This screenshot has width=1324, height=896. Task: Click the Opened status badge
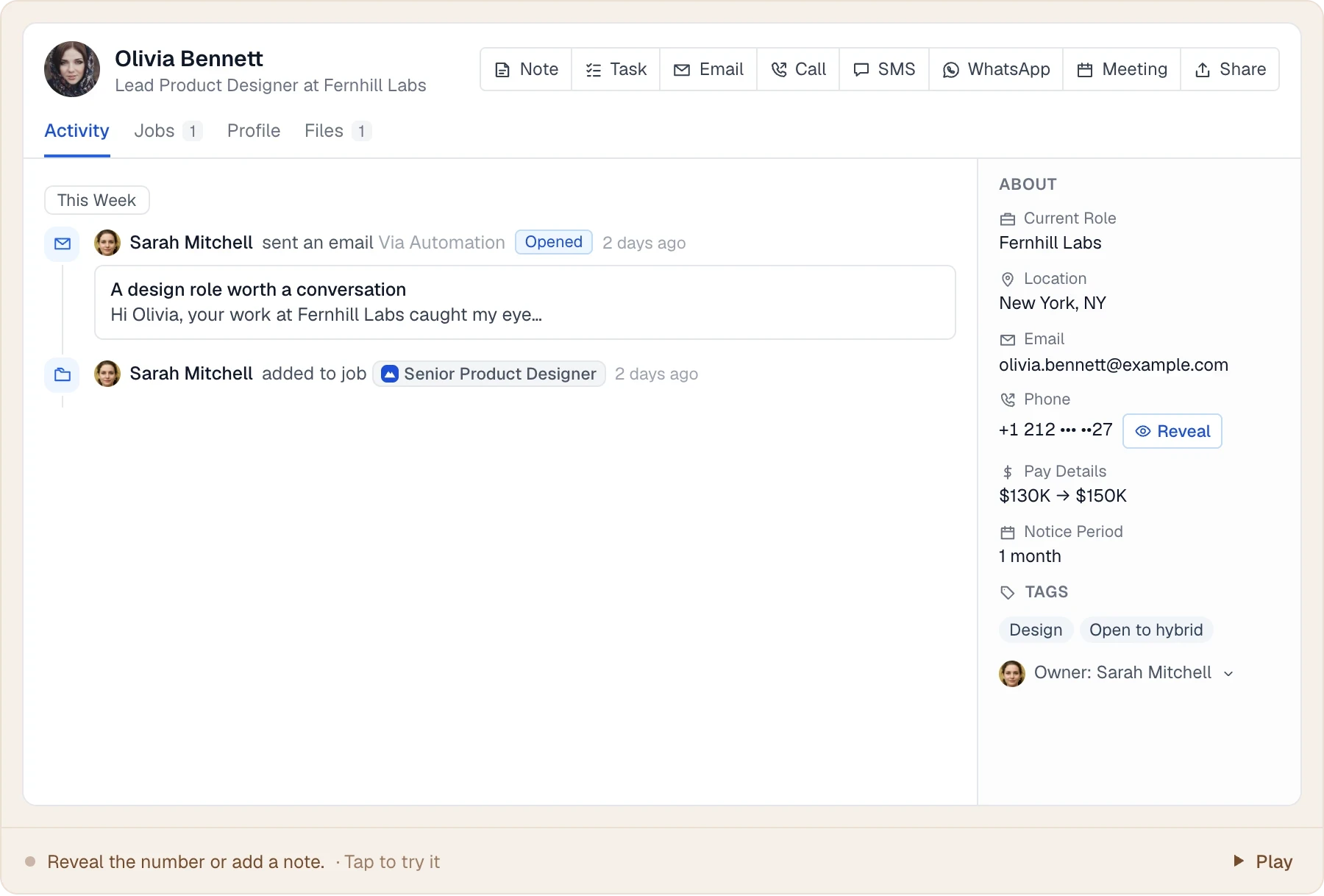pyautogui.click(x=554, y=242)
